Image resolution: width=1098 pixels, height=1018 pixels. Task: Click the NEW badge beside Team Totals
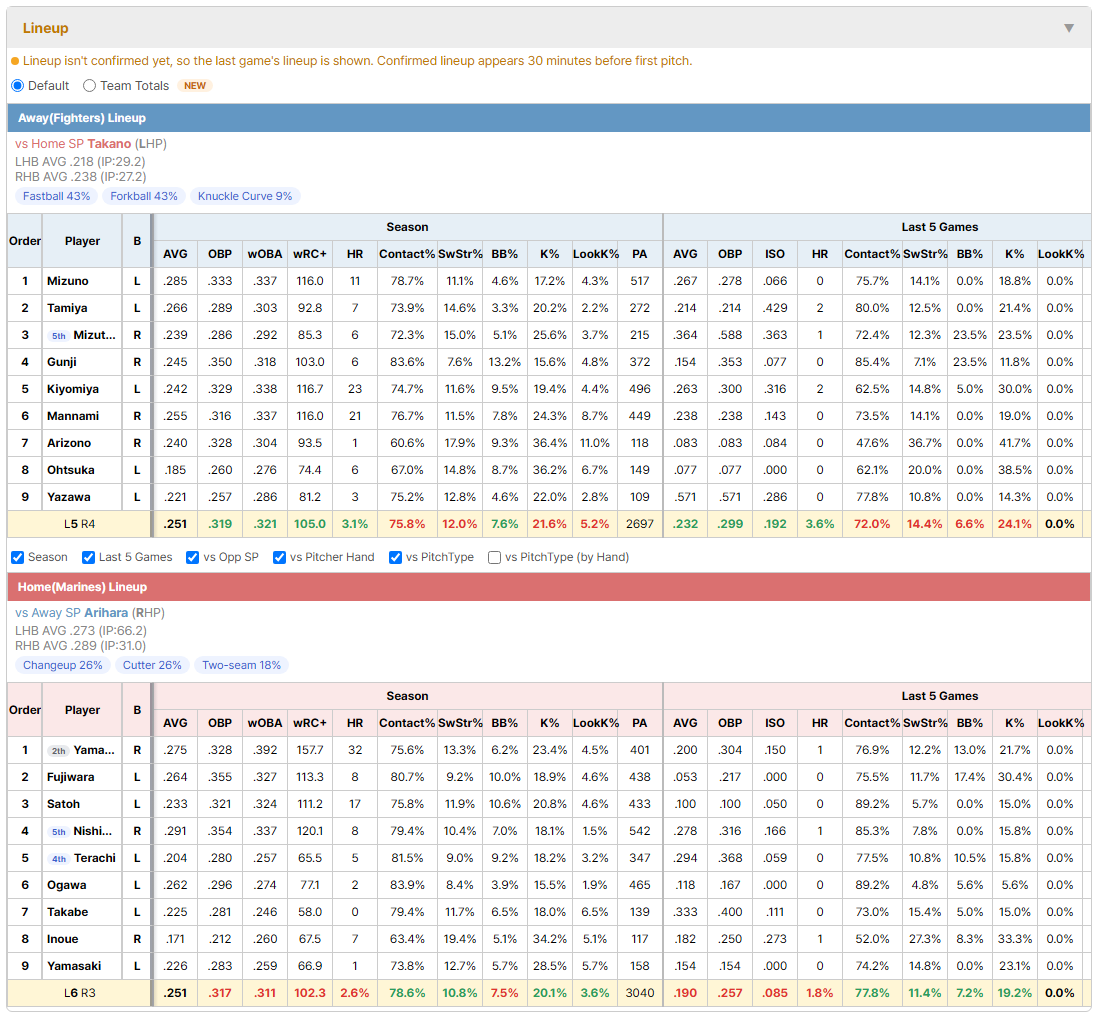pos(195,85)
